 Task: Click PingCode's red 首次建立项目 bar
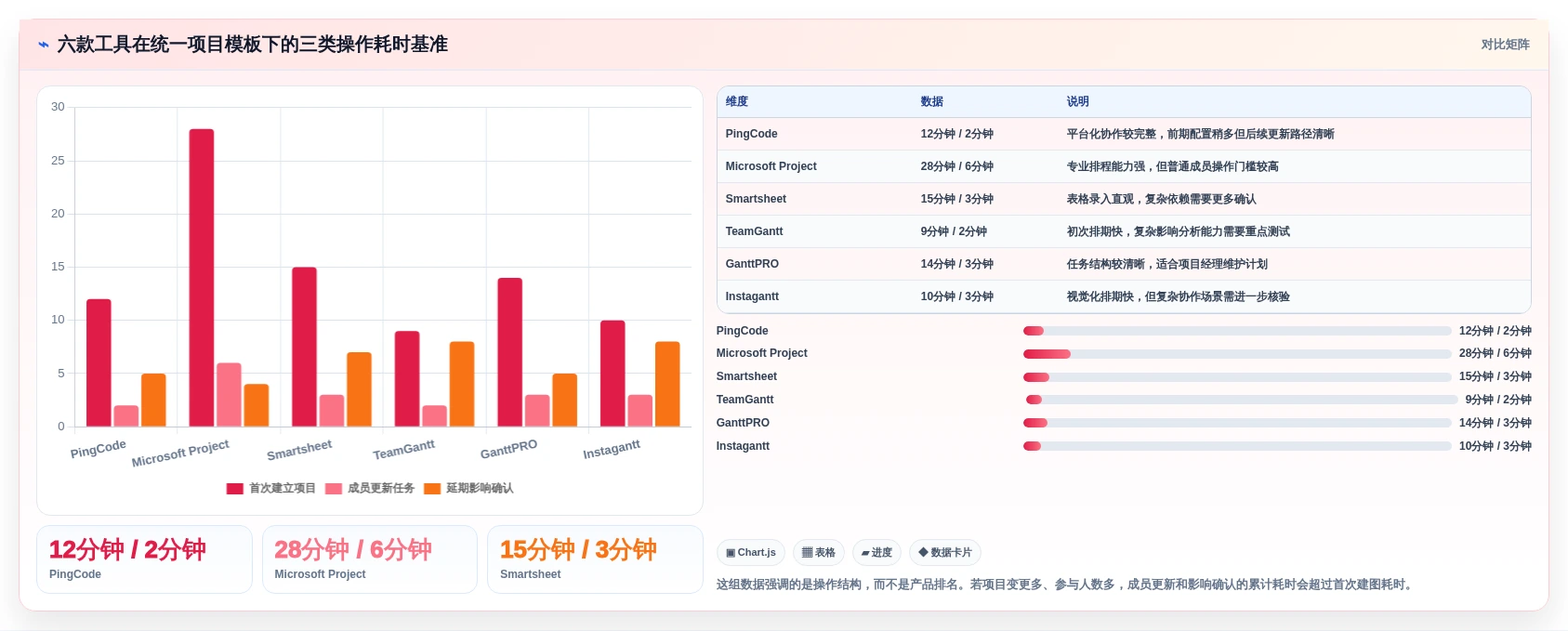[99, 363]
